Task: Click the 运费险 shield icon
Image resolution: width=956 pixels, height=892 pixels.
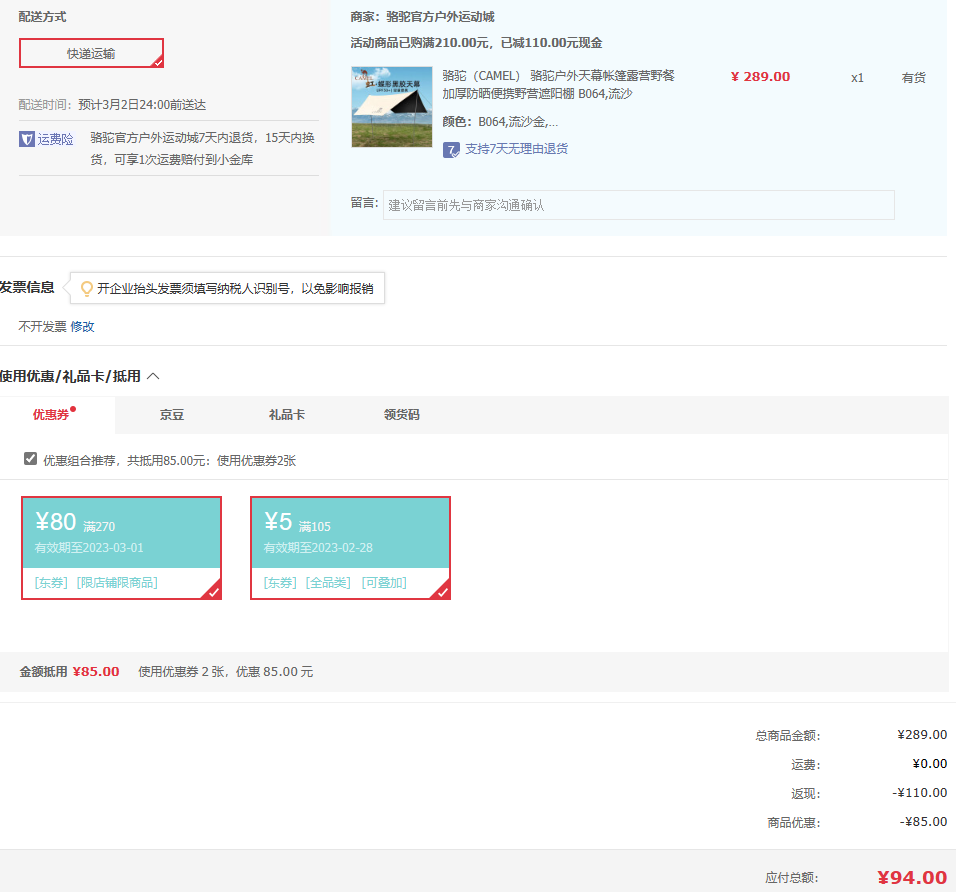Action: tap(27, 139)
